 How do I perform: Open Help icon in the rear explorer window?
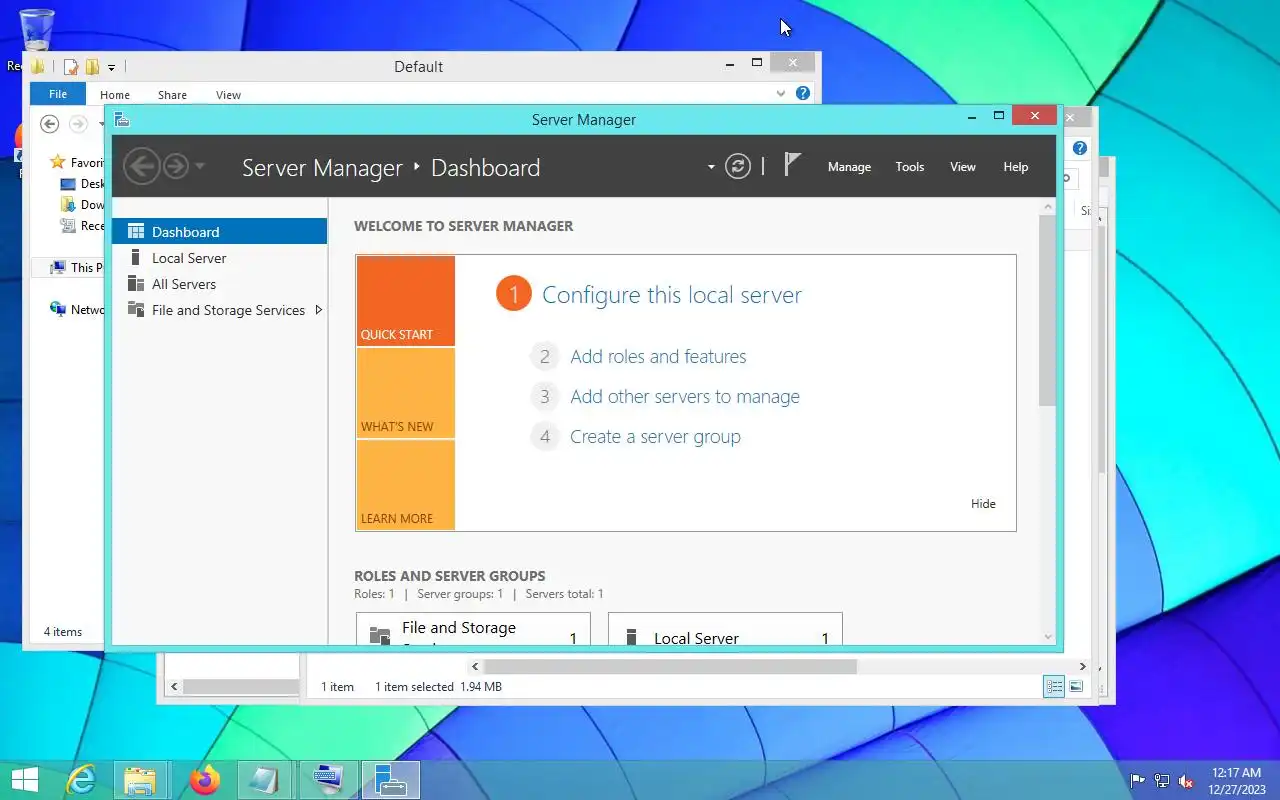[1079, 148]
